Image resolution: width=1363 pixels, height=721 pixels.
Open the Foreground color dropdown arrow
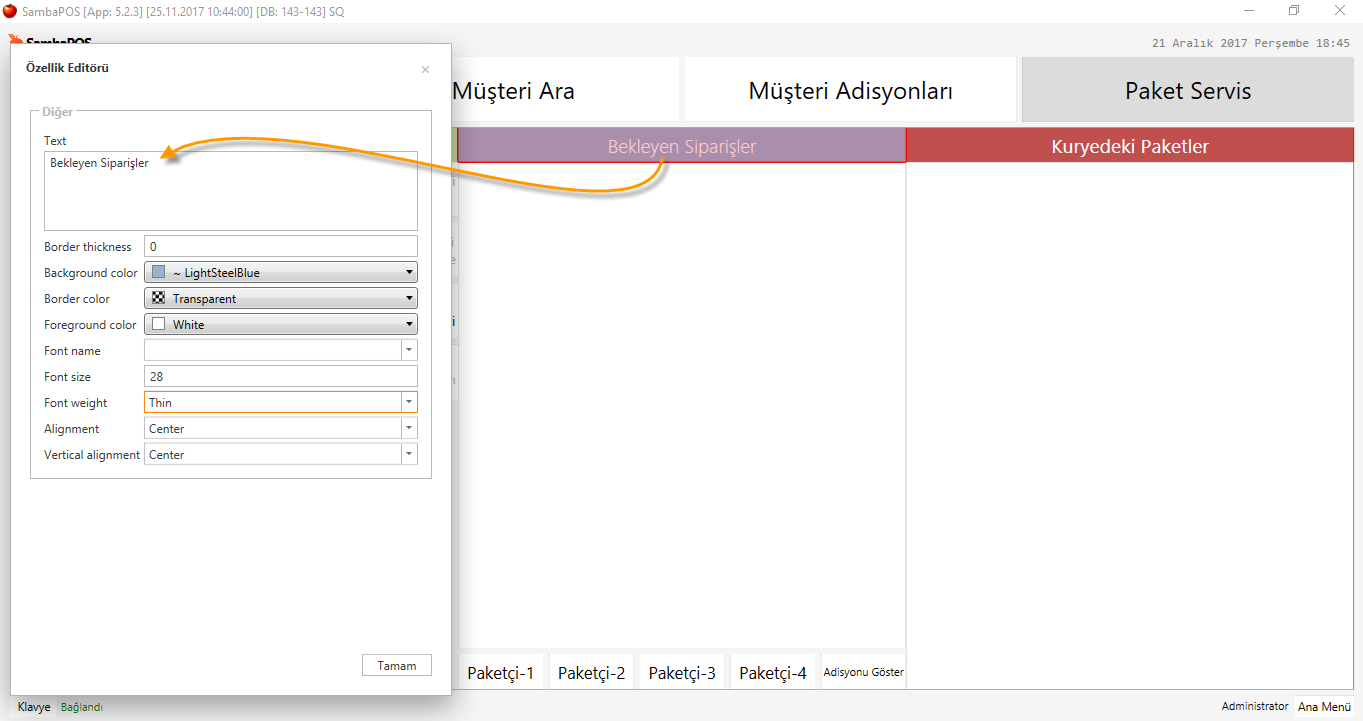[409, 324]
